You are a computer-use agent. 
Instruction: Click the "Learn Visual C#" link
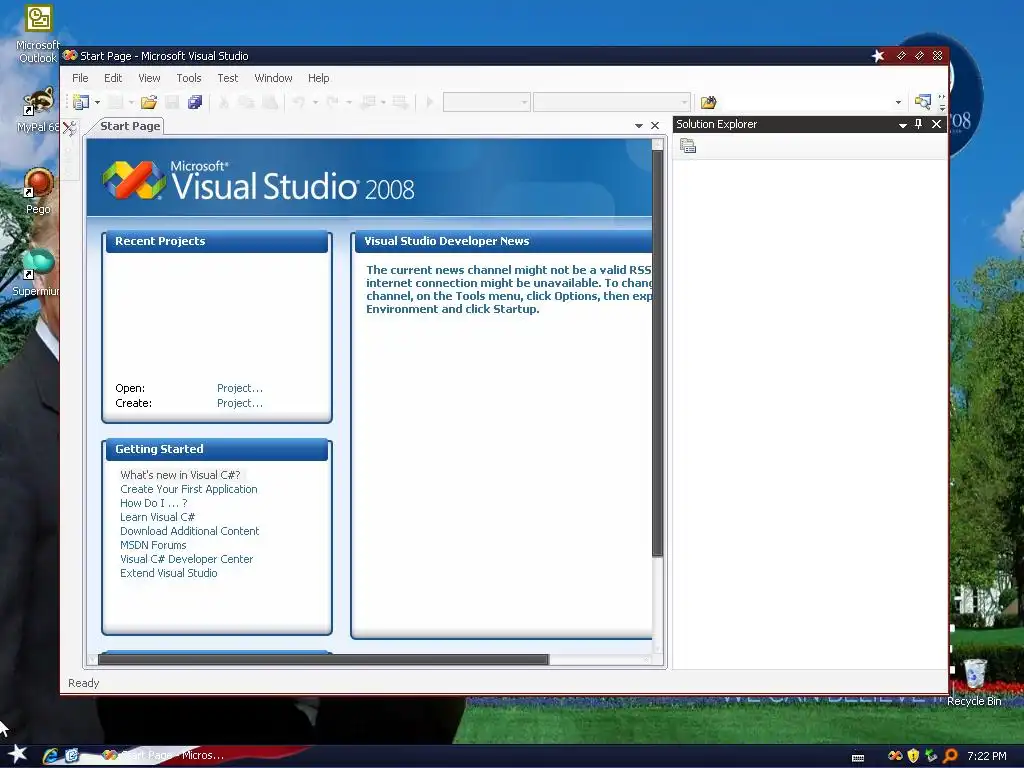point(157,517)
